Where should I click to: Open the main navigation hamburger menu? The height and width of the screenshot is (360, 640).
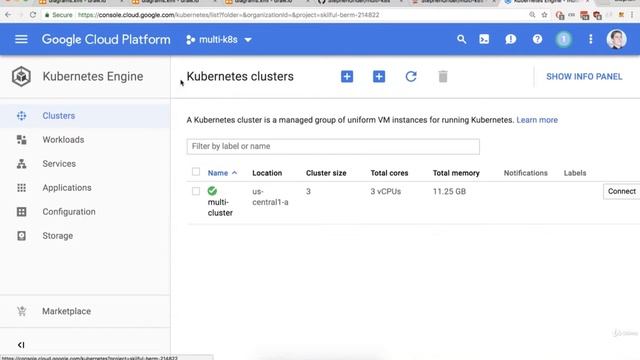(21, 39)
